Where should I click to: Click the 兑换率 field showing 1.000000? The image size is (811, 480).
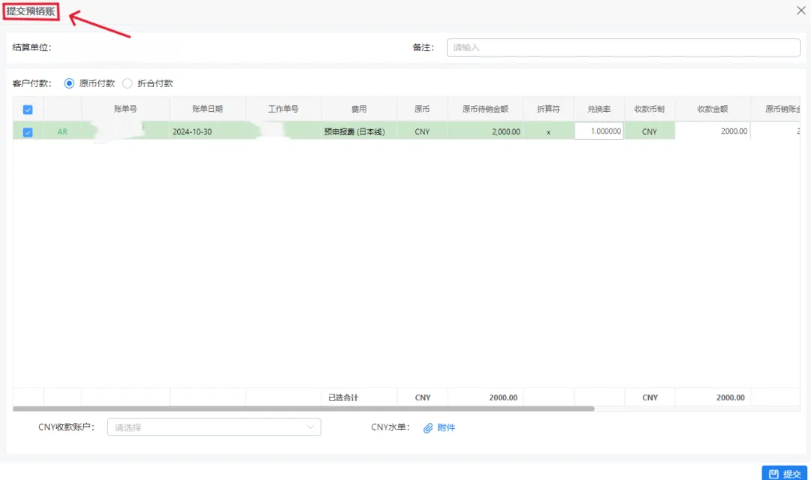click(599, 131)
